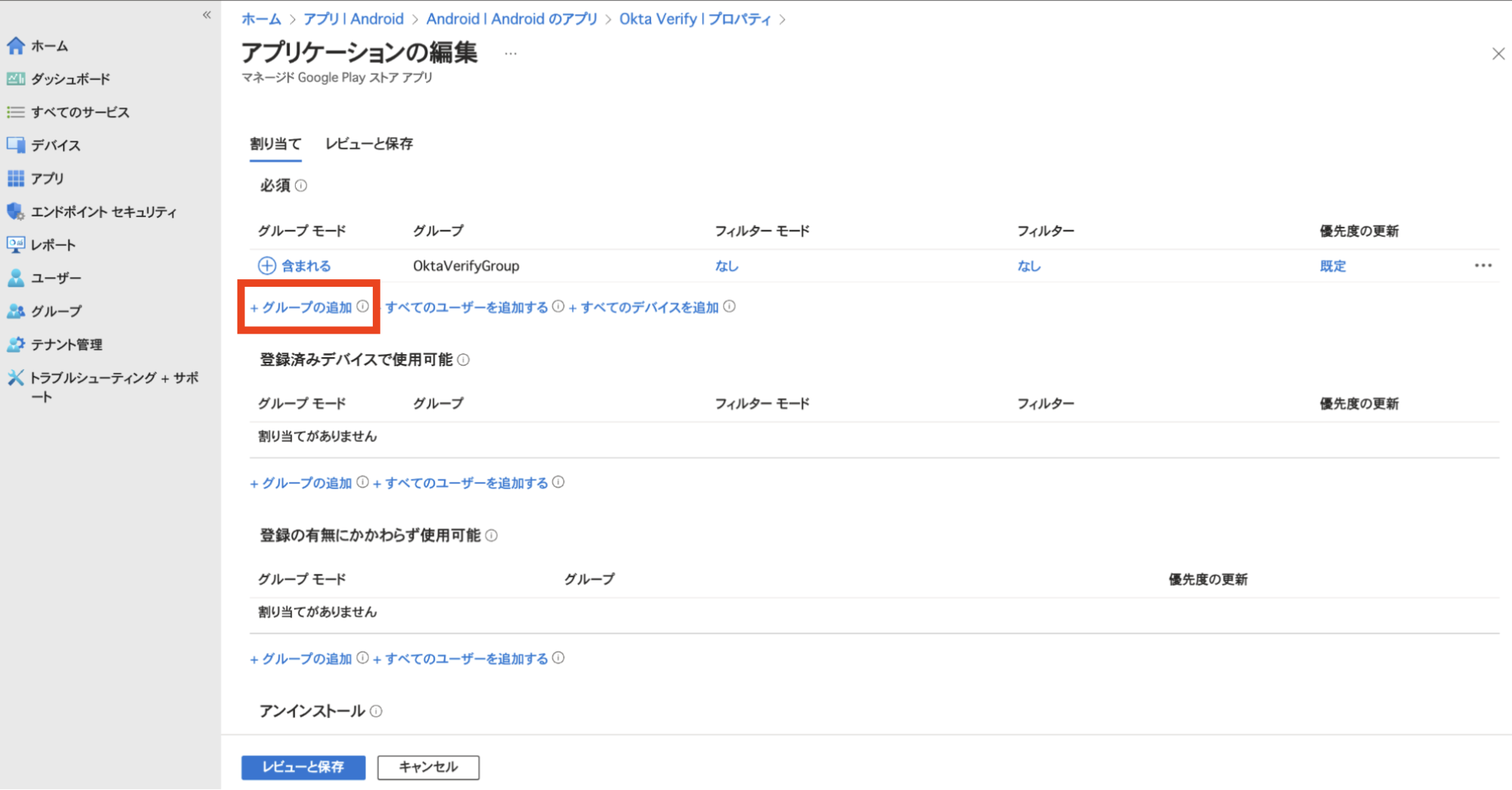1512x790 pixels.
Task: Open the row options ellipsis for OktaVerifyGroup
Action: [x=1483, y=266]
